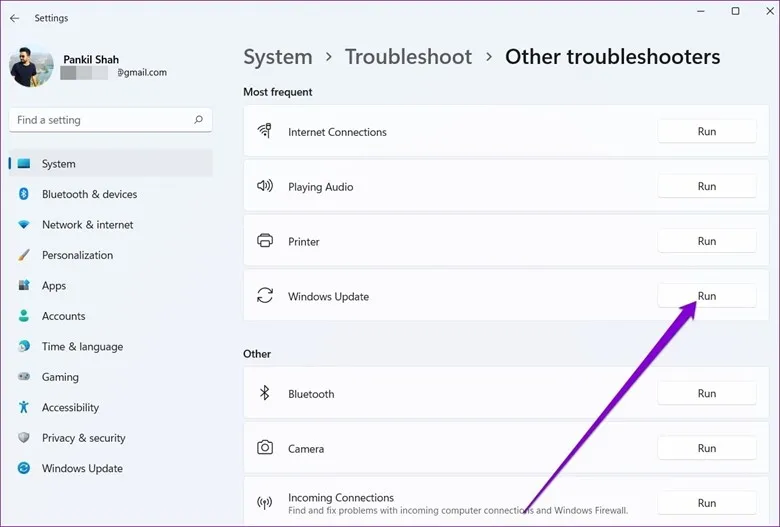Click the Gaming controller icon in sidebar
Viewport: 780px width, 527px height.
24,377
